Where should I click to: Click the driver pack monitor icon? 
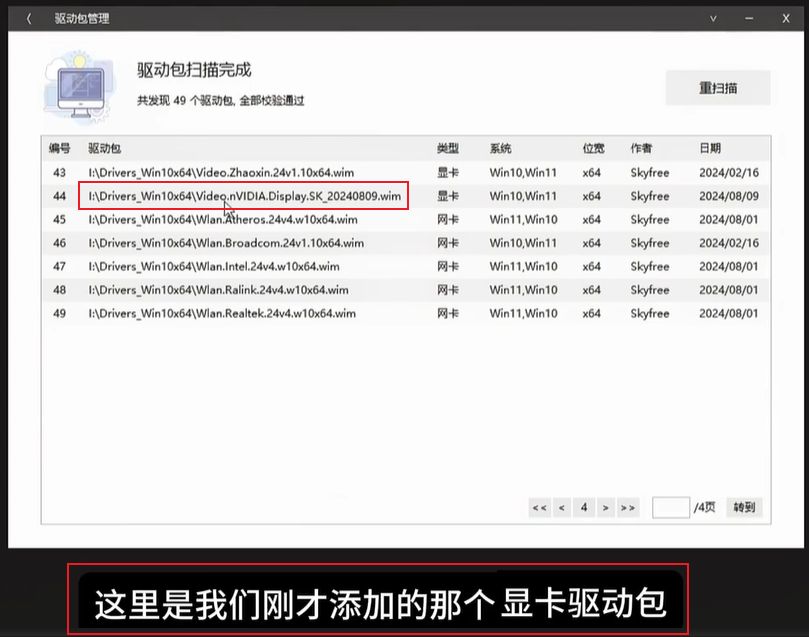pyautogui.click(x=76, y=89)
